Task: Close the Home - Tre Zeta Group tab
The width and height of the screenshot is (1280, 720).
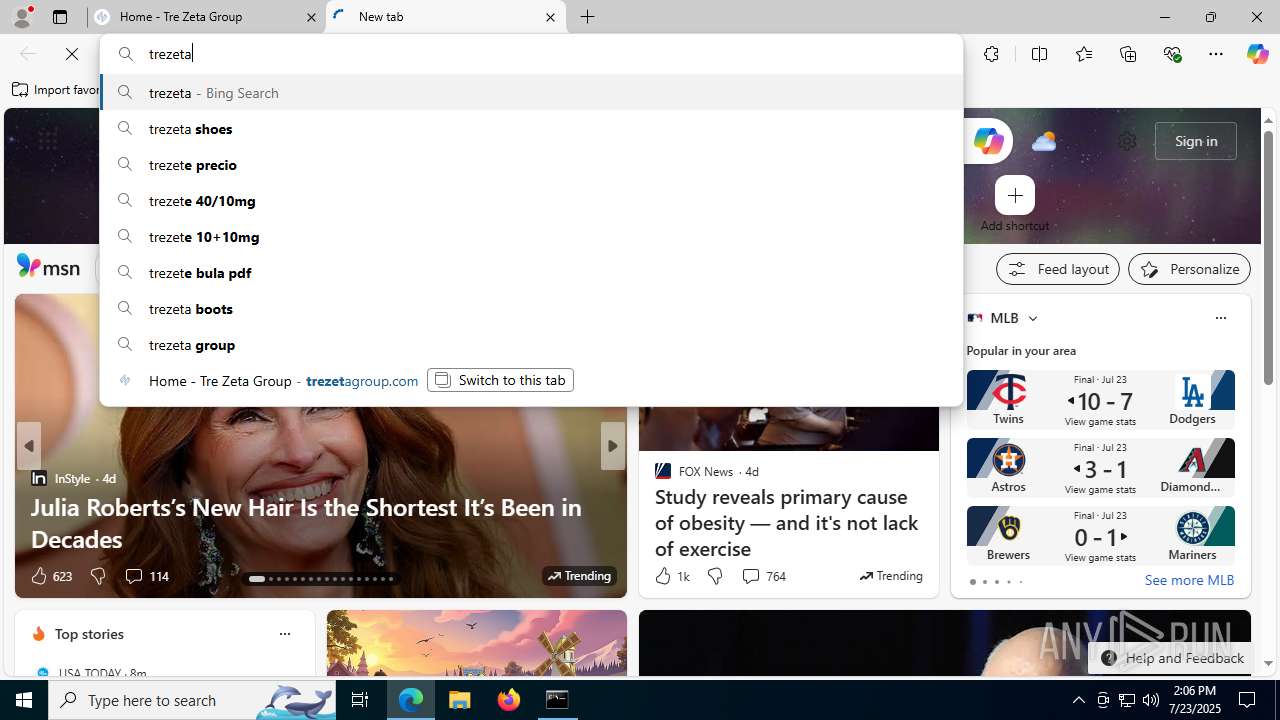Action: pos(311,17)
